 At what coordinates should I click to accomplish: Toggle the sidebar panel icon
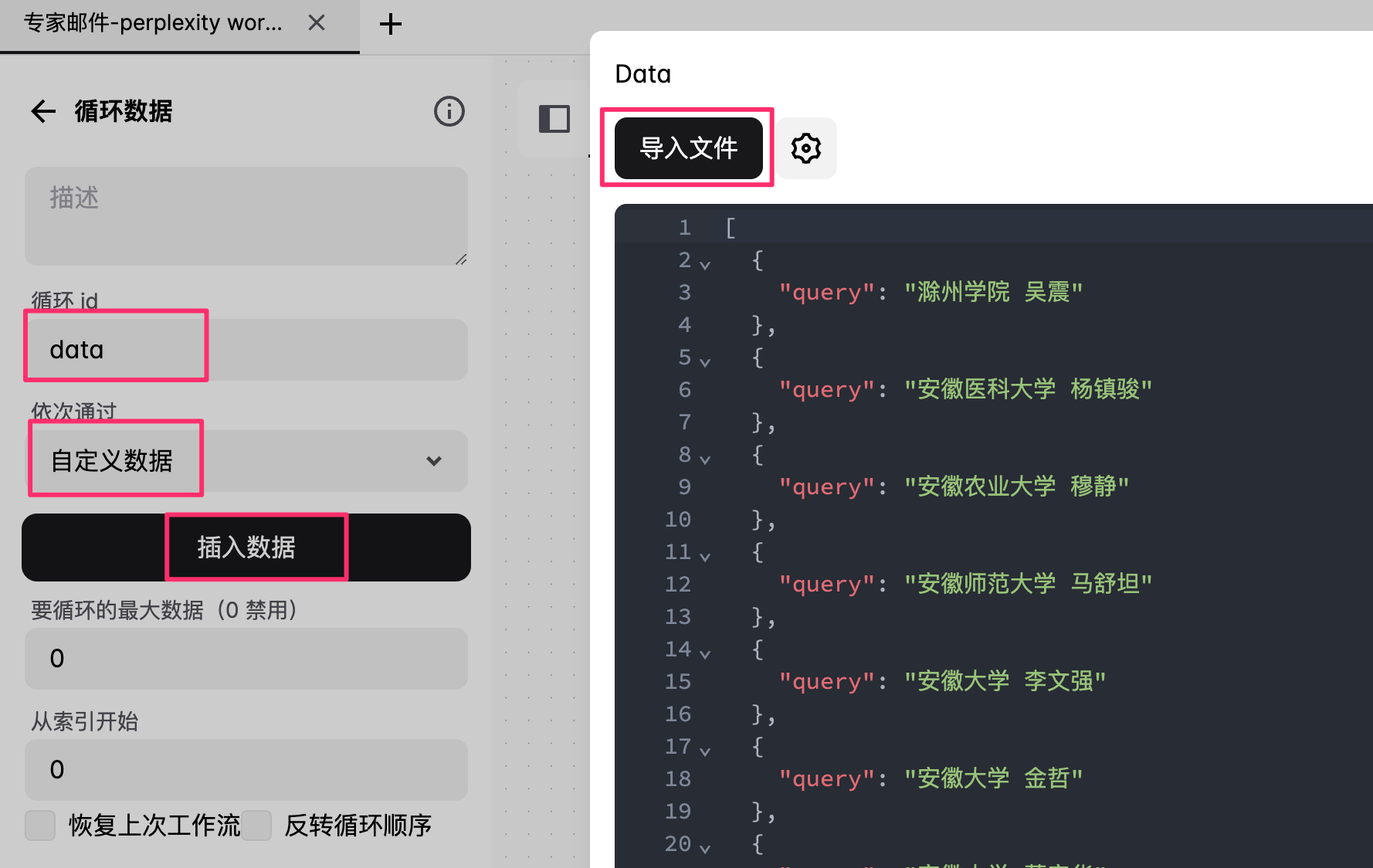tap(554, 119)
